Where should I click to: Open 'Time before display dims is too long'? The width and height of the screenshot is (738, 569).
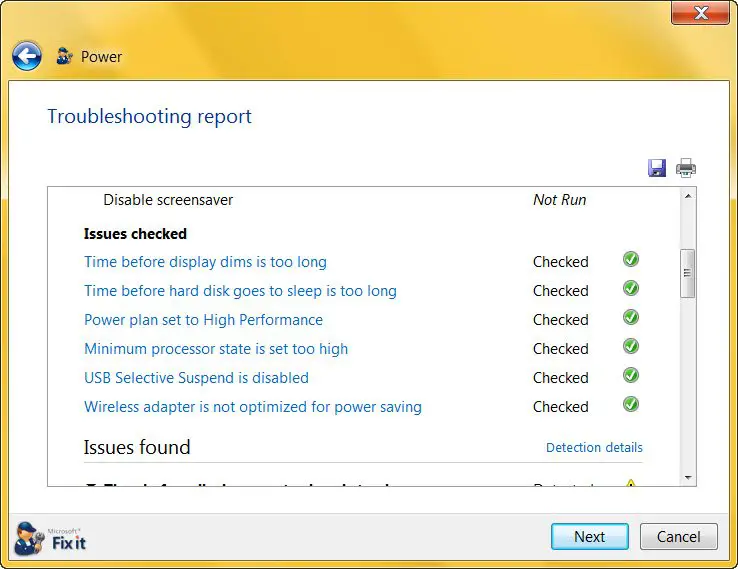[x=205, y=262]
